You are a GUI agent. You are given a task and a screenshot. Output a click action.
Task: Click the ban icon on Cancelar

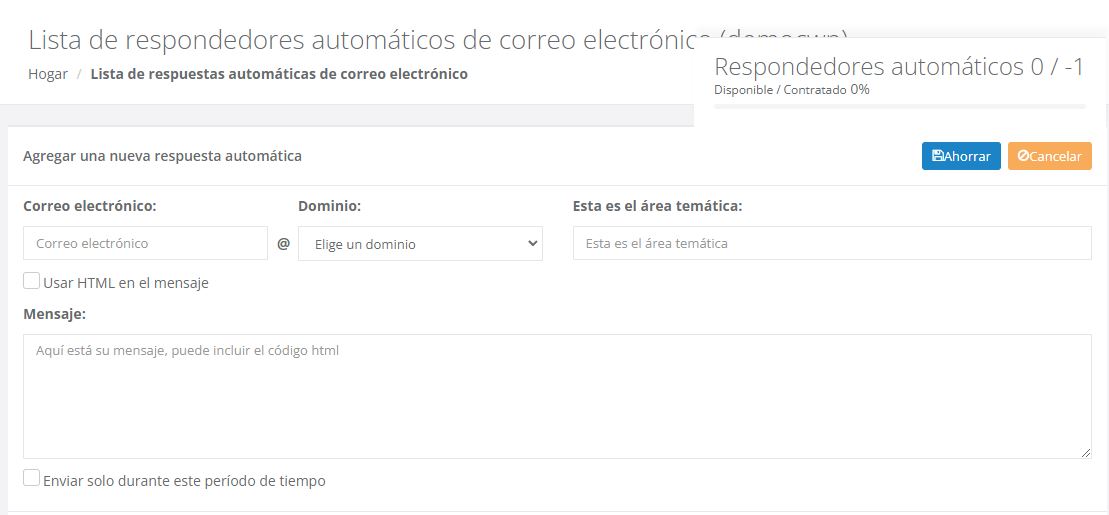[1023, 156]
